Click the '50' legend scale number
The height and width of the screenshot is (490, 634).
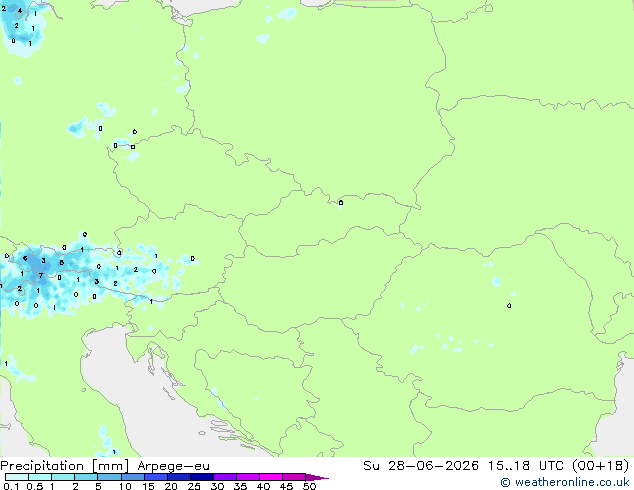coord(310,486)
